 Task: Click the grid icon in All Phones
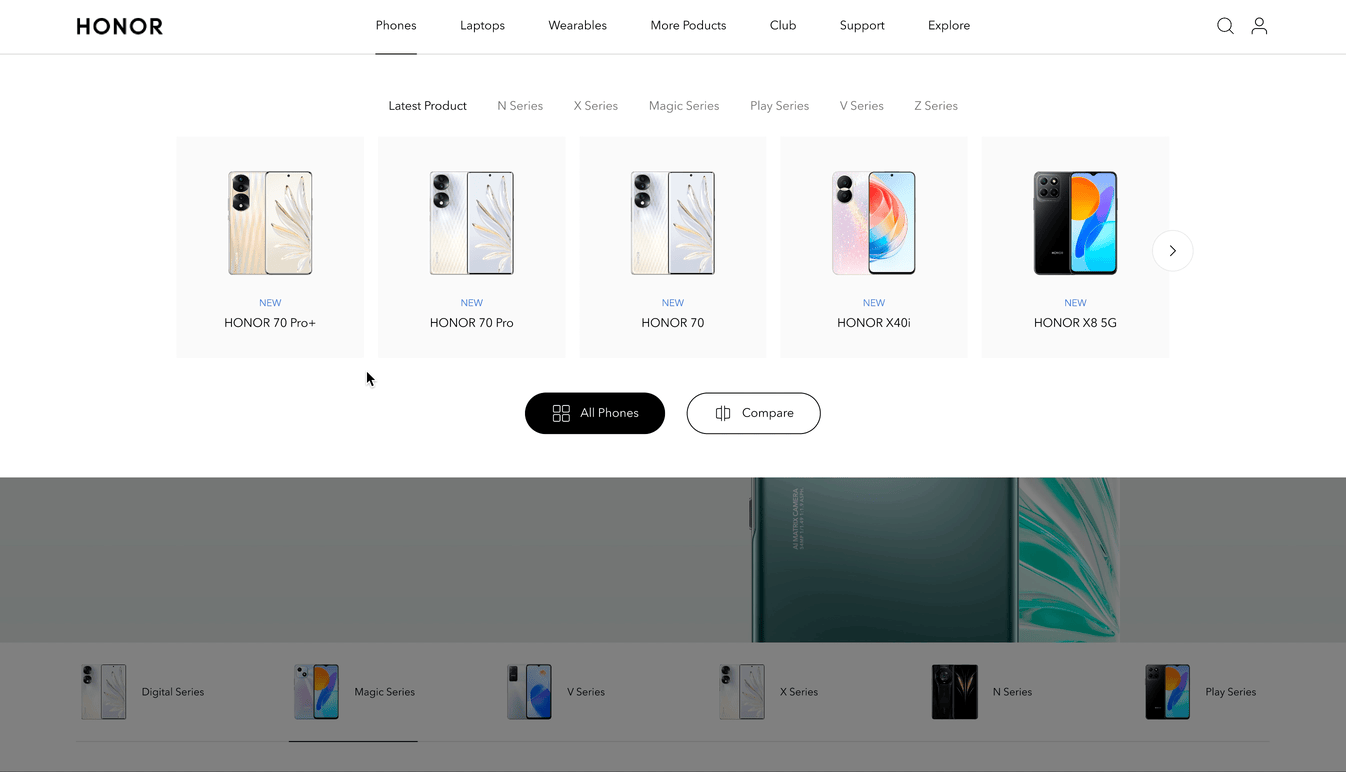[x=561, y=413]
